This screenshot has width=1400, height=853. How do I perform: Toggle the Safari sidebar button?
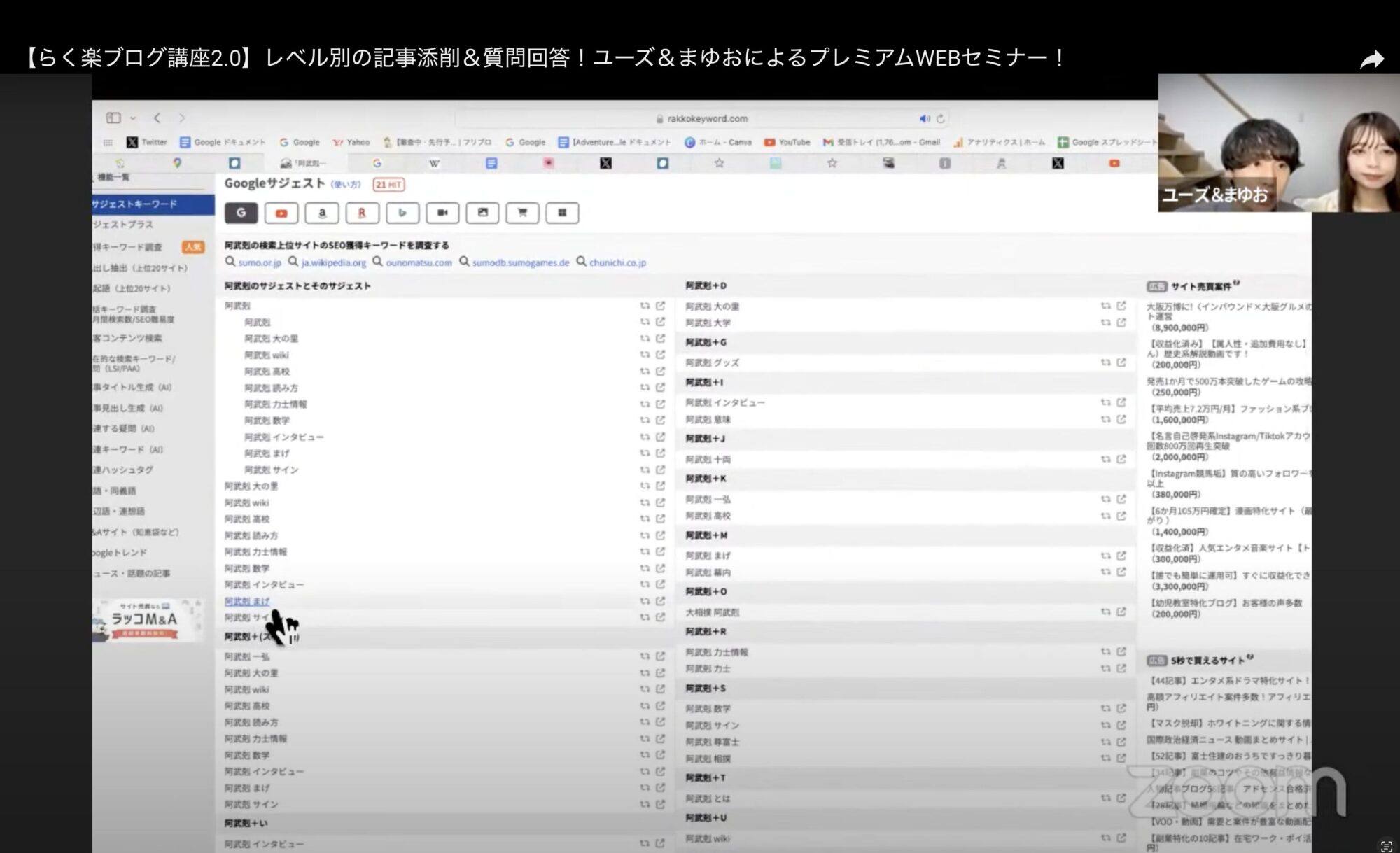point(113,118)
